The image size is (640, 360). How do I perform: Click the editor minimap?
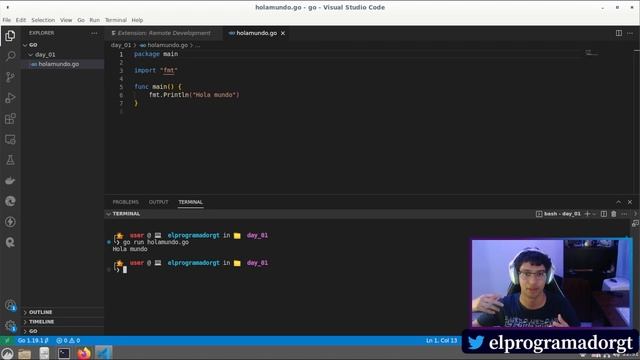click(591, 53)
